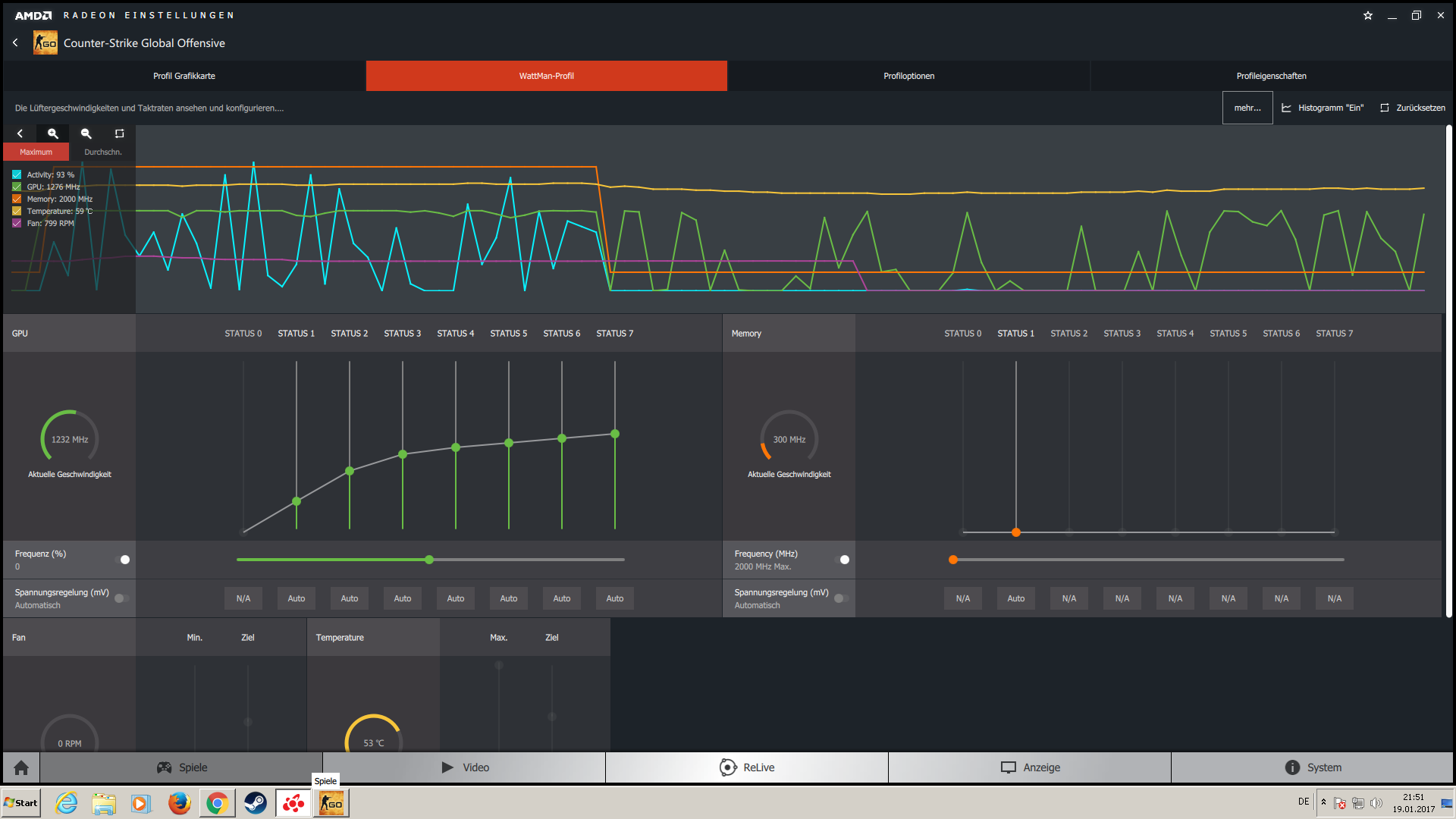
Task: Click the graph reset view icon
Action: (119, 133)
